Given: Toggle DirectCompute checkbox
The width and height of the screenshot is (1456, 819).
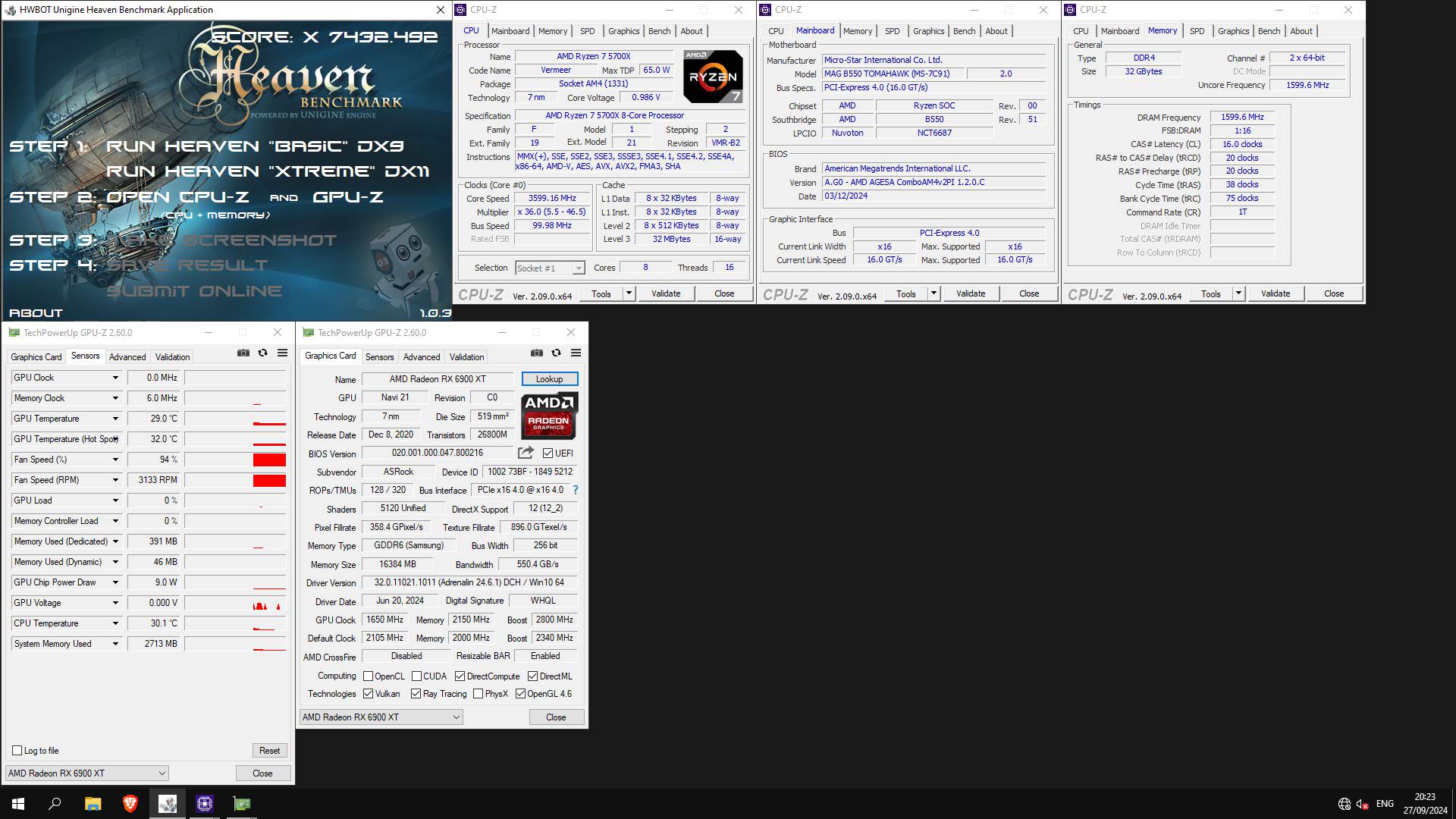Looking at the screenshot, I should click(460, 676).
